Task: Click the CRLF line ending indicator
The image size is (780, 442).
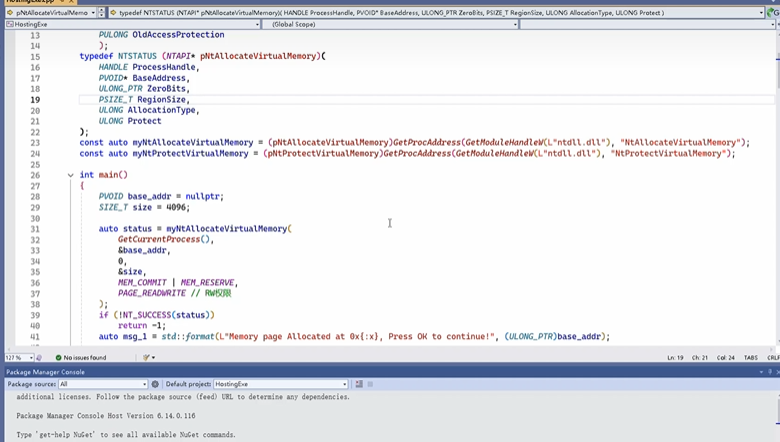Action: click(x=774, y=357)
